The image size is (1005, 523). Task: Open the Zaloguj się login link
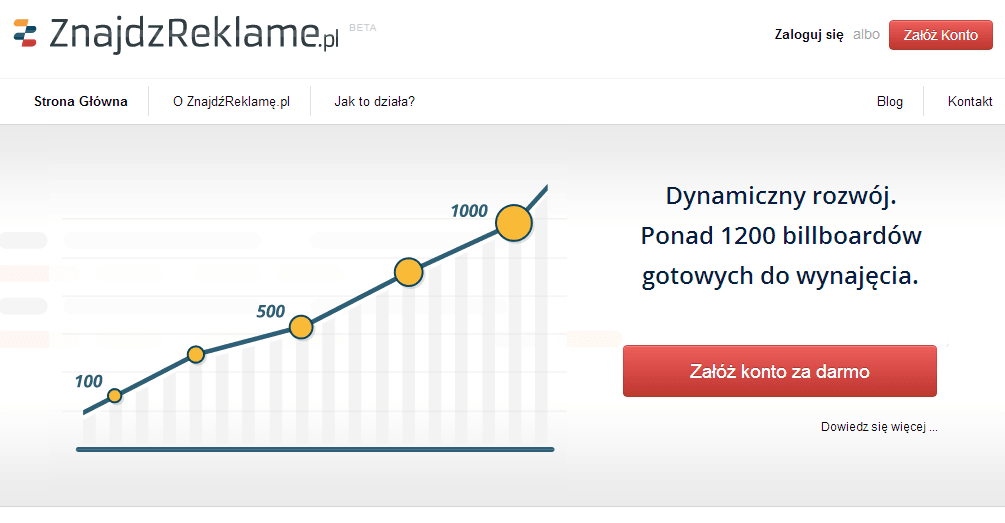809,34
